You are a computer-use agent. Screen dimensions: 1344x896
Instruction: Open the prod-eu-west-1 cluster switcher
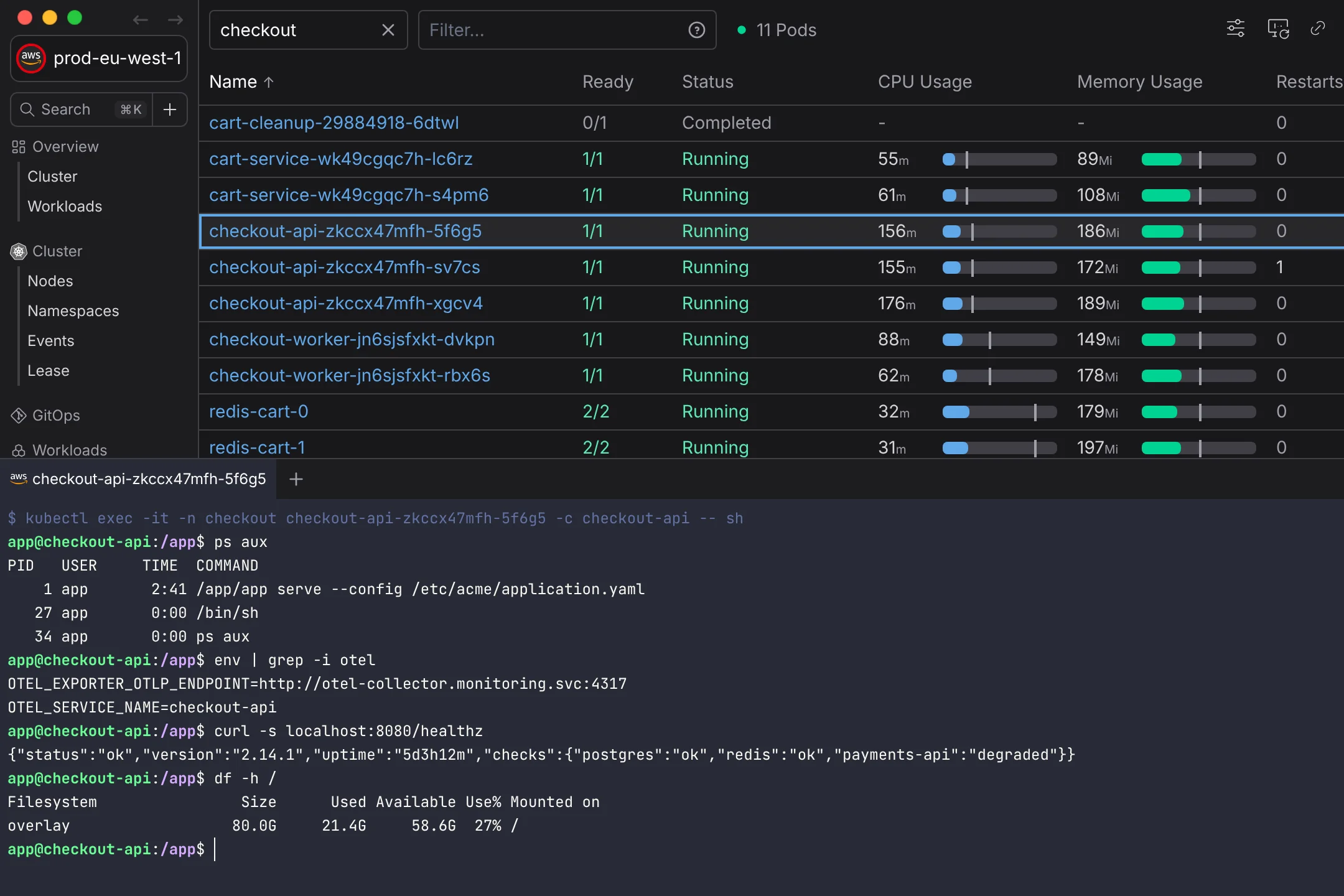99,58
